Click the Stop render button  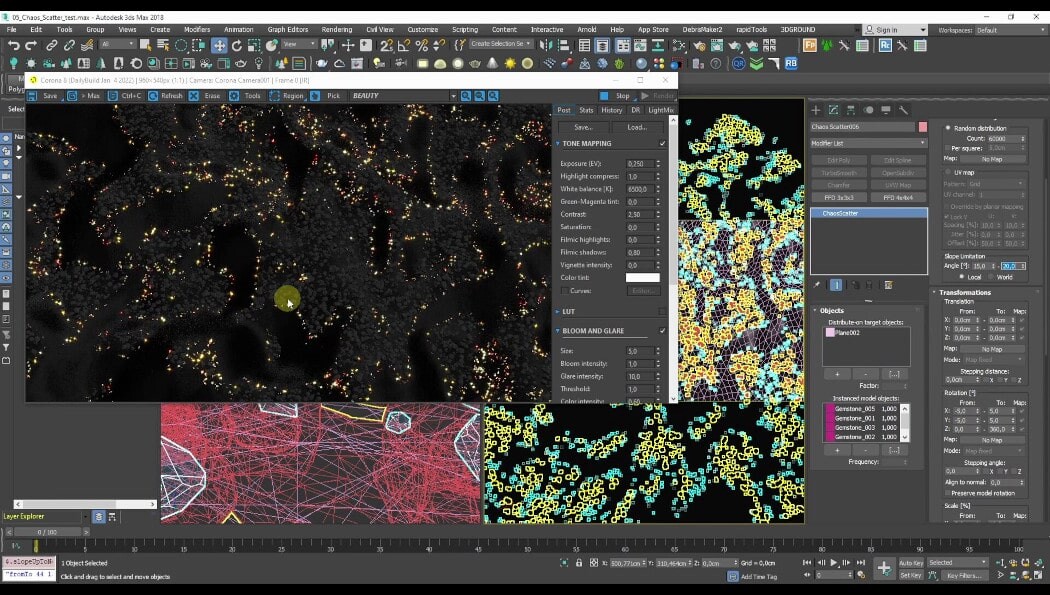616,96
